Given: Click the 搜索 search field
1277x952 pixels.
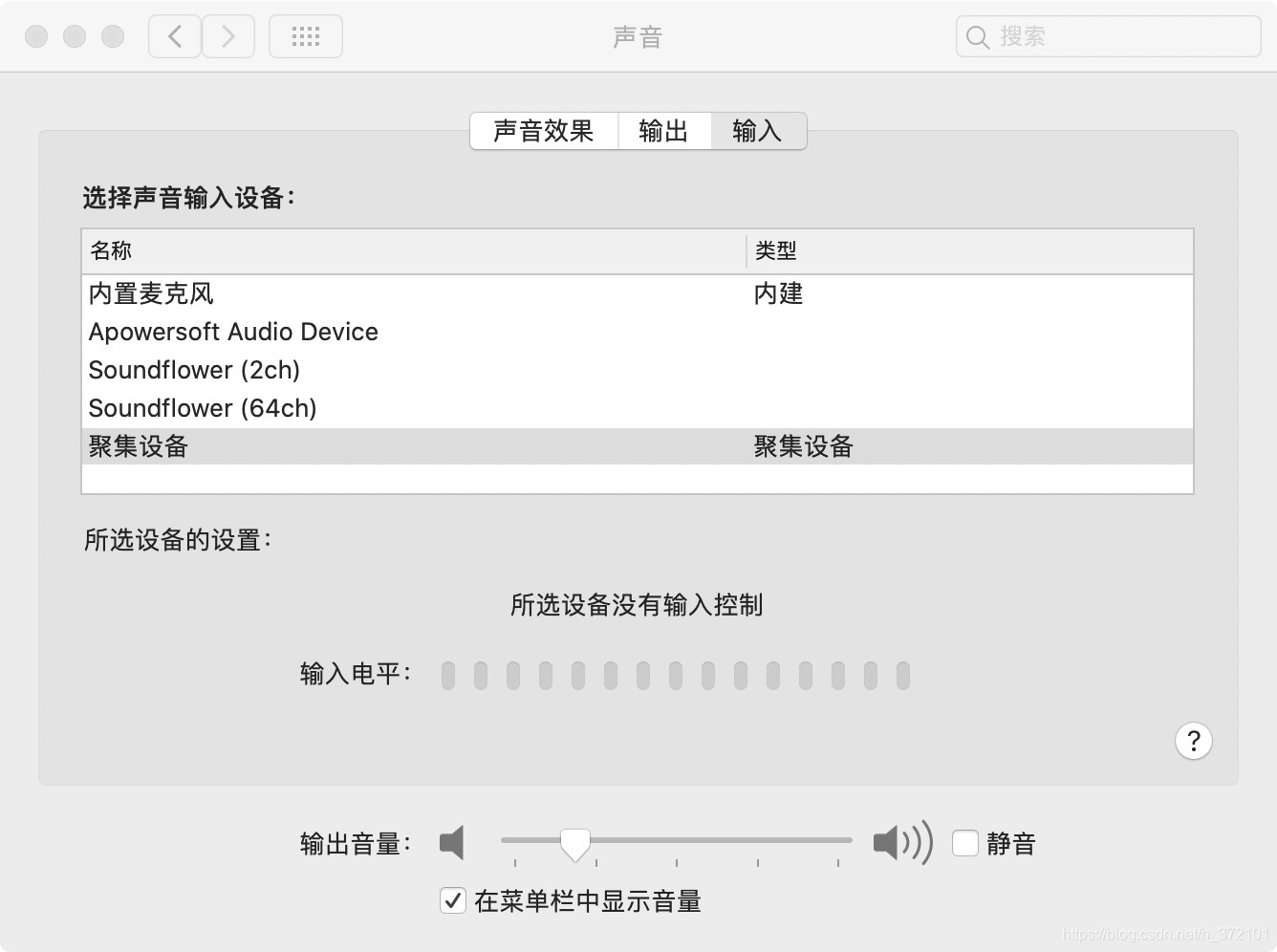Looking at the screenshot, I should click(1108, 36).
